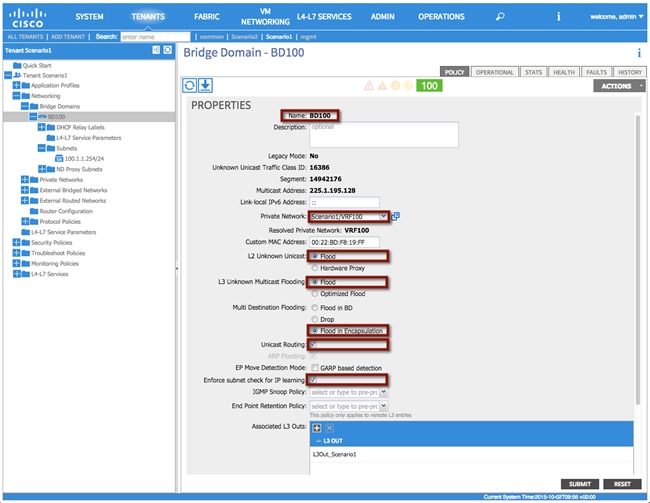Open the health score 100 badge
The image size is (650, 503).
point(429,86)
